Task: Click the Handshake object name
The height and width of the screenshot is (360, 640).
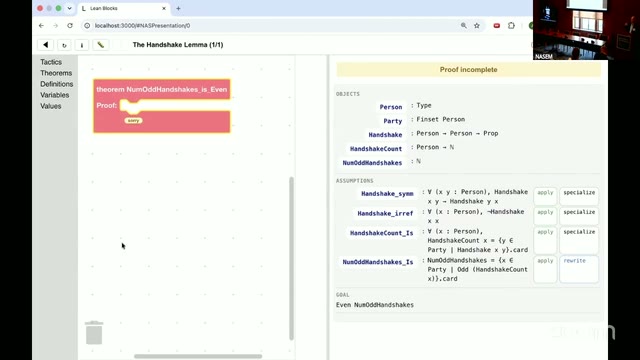Action: click(x=385, y=135)
